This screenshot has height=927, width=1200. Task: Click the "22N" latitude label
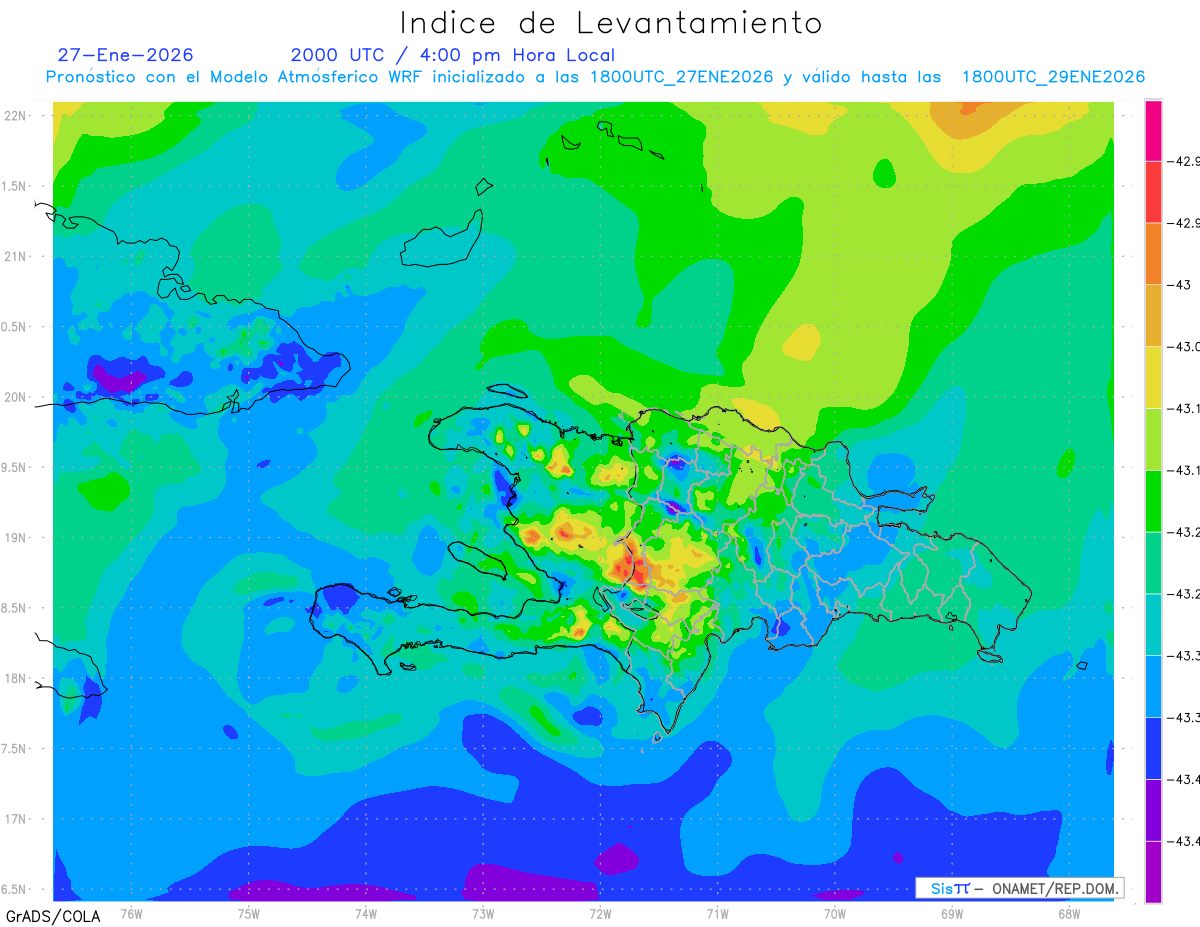pos(15,116)
